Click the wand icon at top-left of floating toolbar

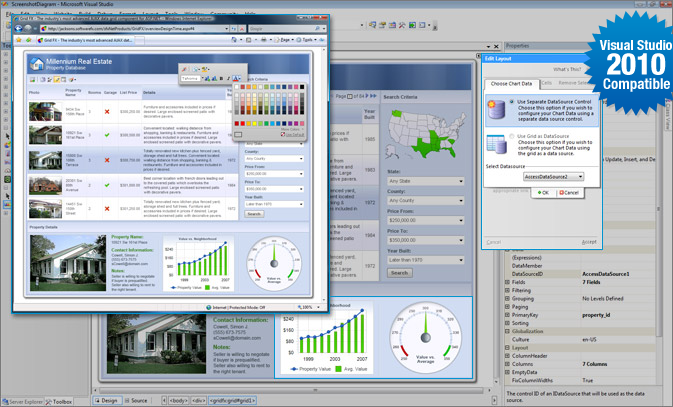point(184,69)
